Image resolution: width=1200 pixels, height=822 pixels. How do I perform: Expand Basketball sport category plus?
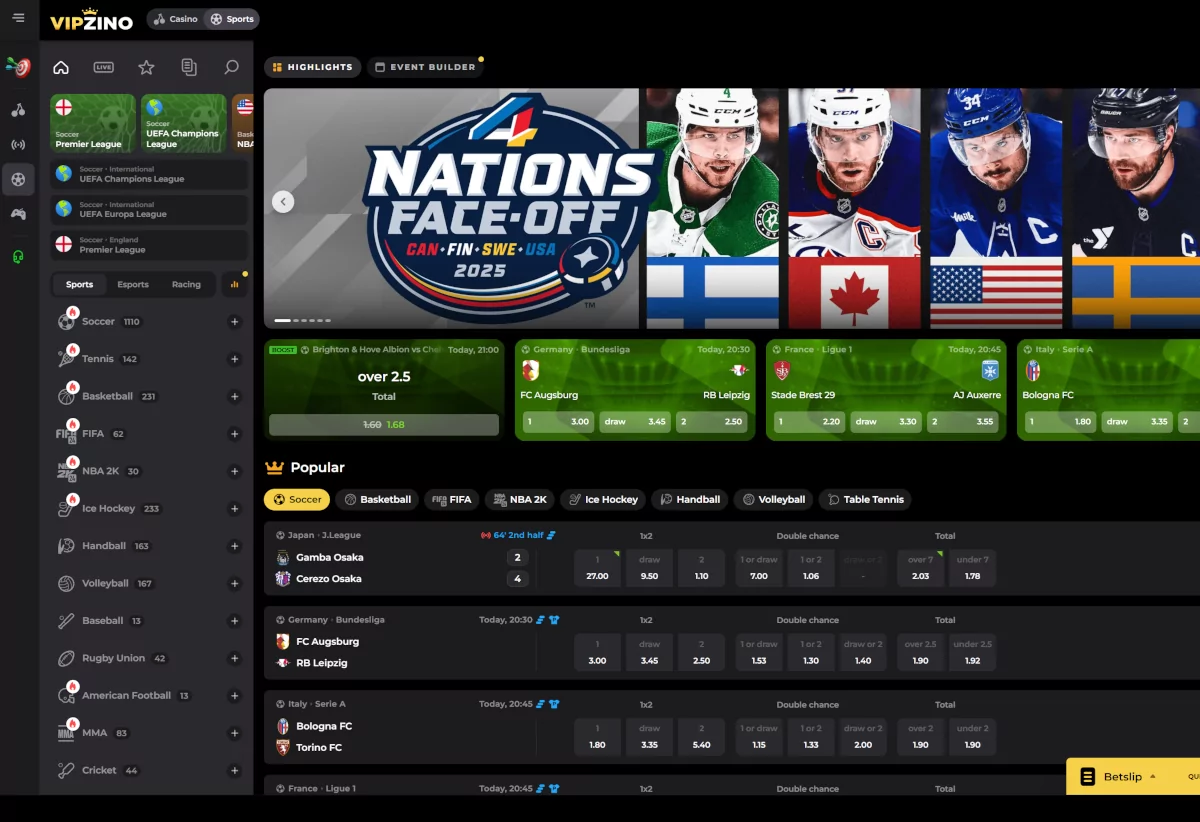[x=235, y=397]
